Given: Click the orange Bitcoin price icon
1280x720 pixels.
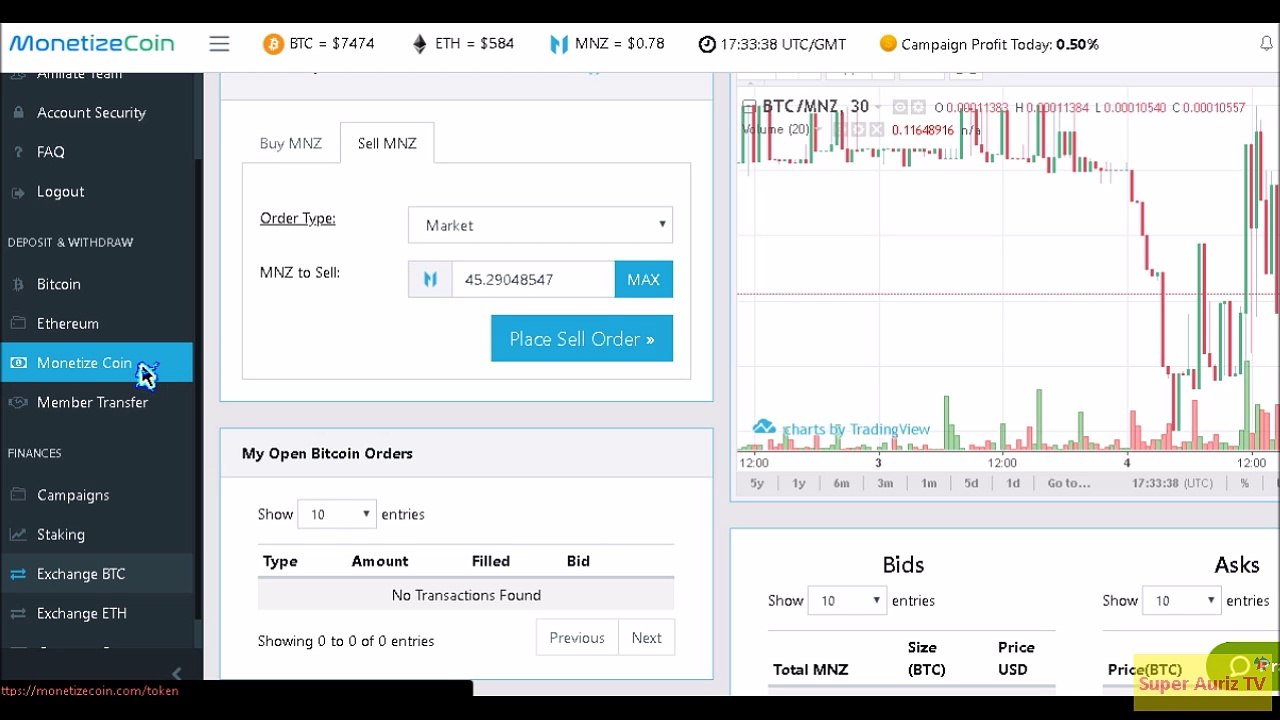Looking at the screenshot, I should (273, 44).
